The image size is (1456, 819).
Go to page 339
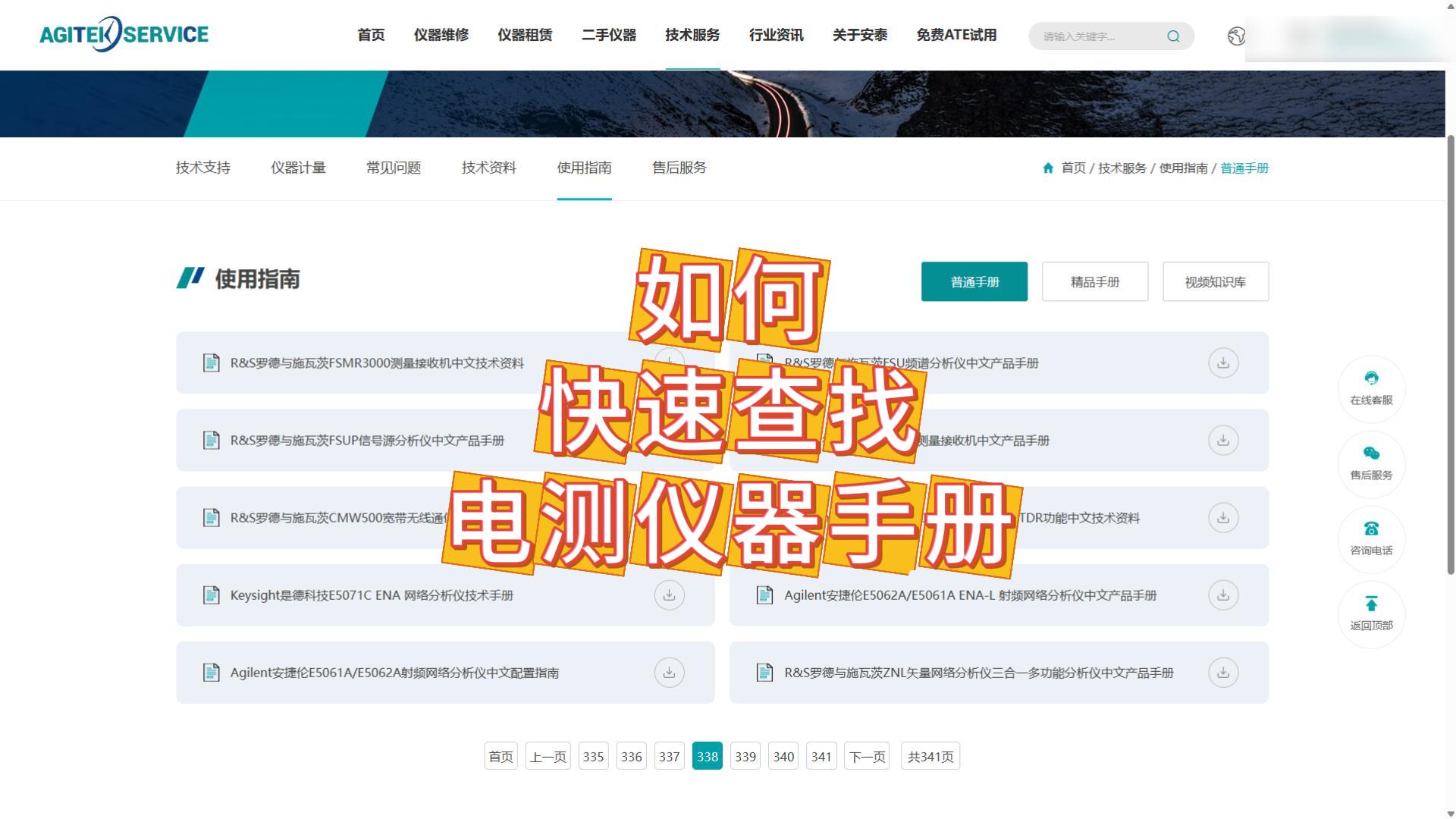(x=745, y=756)
